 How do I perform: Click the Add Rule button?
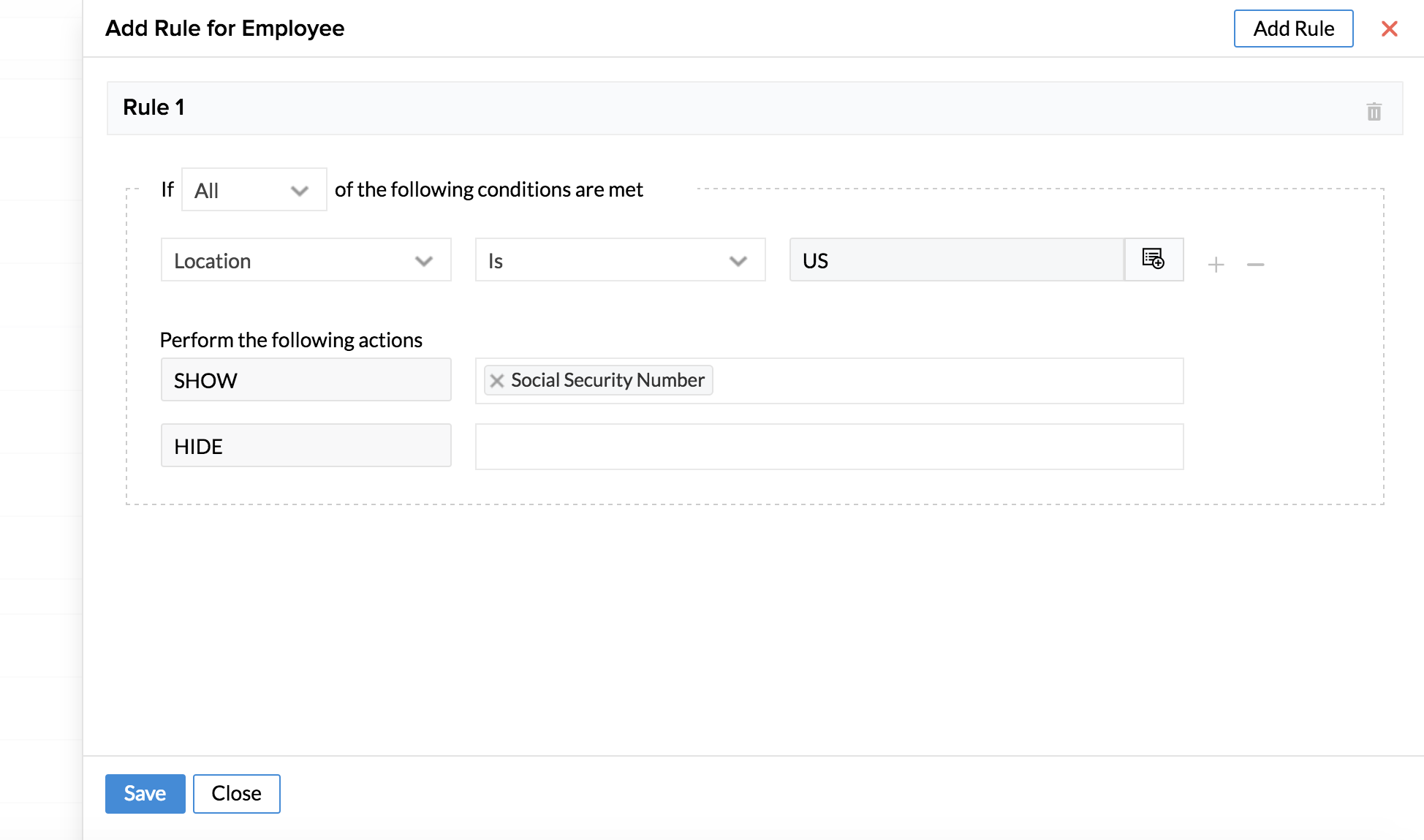(1292, 29)
